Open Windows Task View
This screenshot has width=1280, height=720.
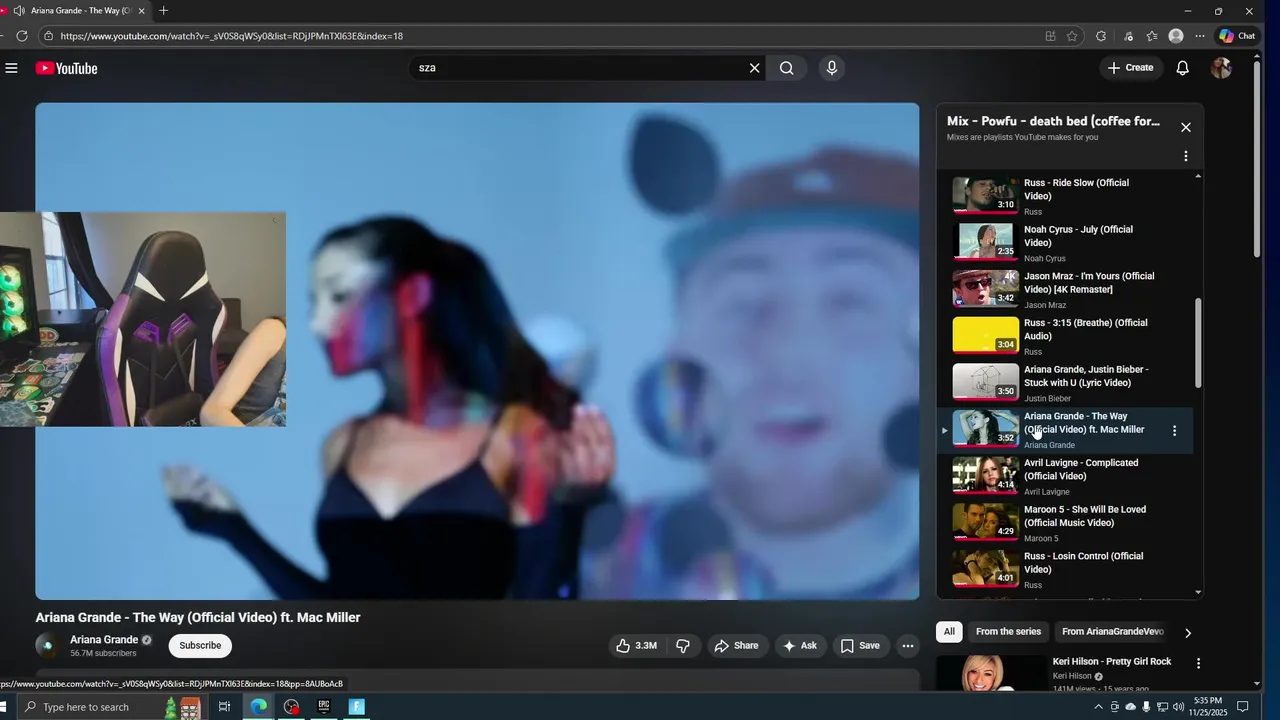[224, 707]
